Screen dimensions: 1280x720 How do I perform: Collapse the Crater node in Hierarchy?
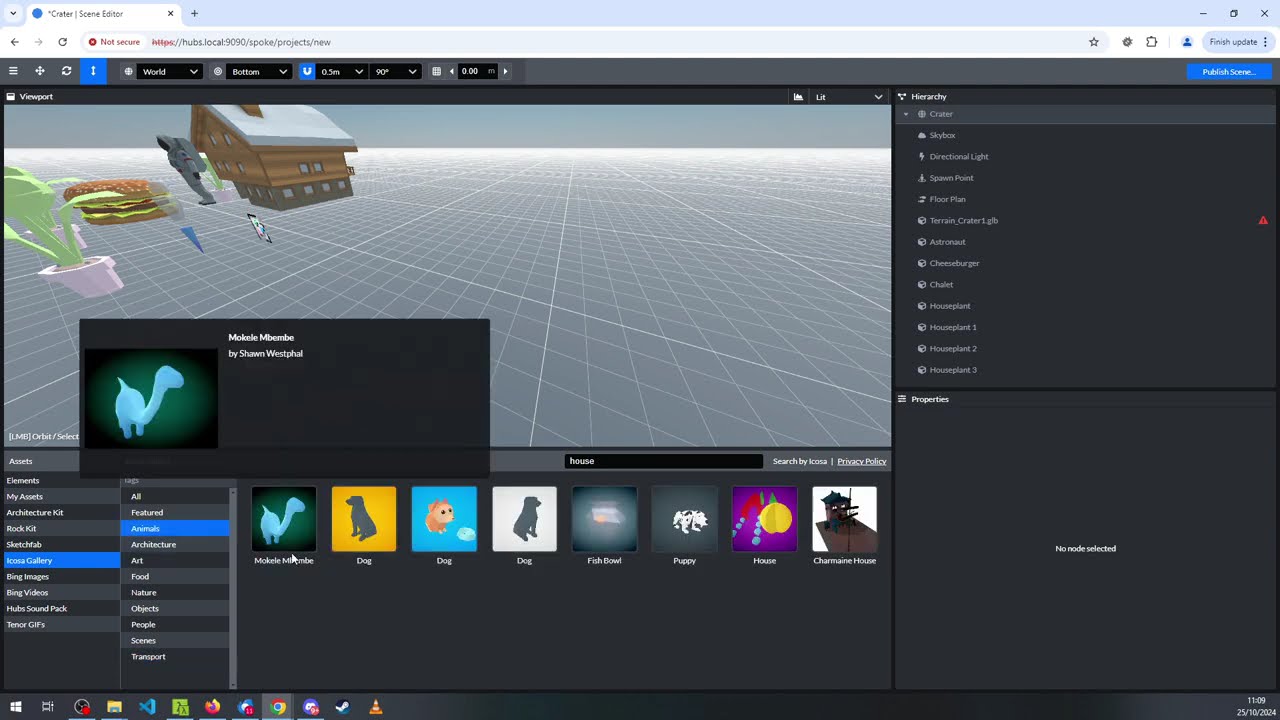point(906,114)
